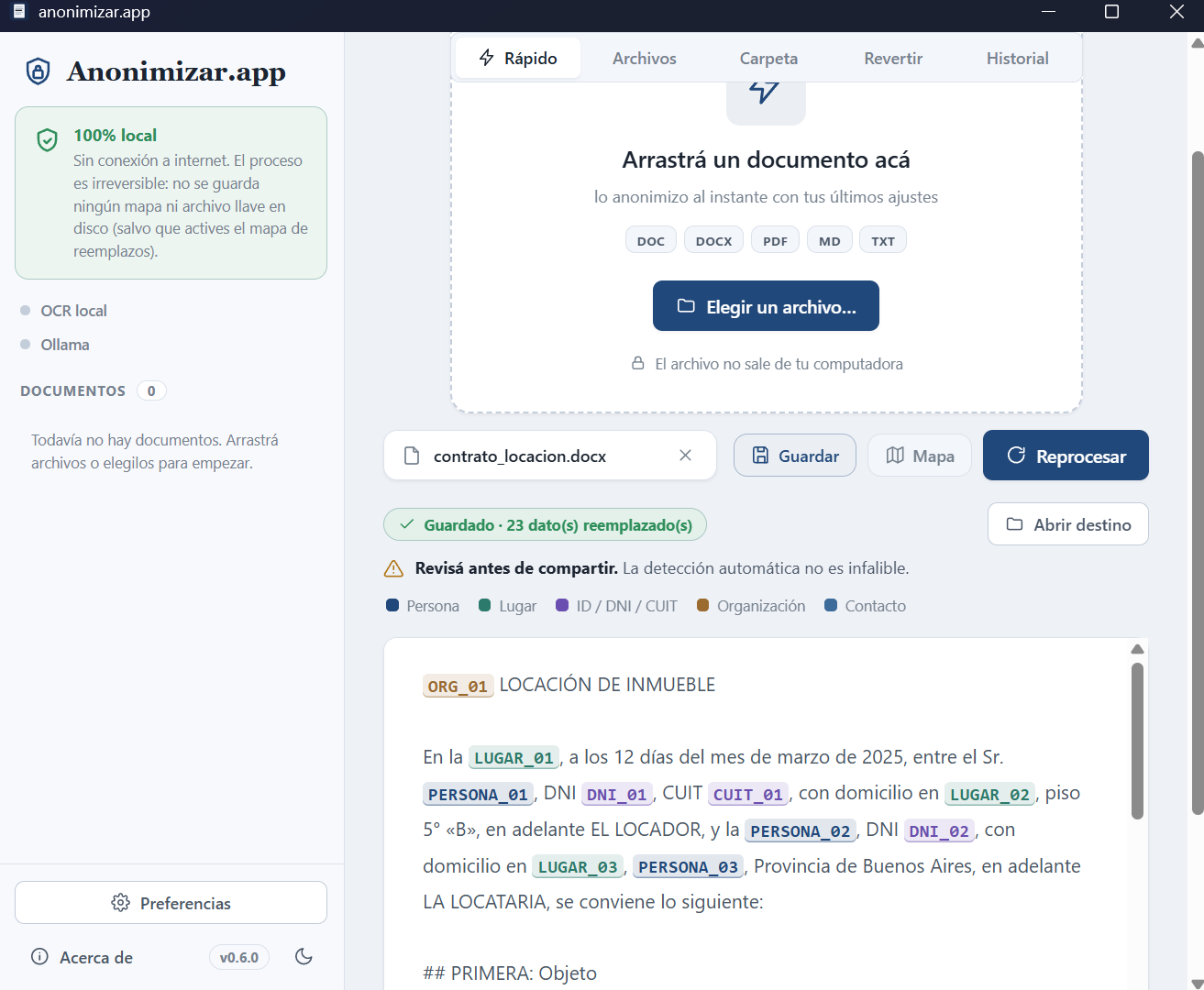Click the LUGAR_02 tag
This screenshot has height=990, width=1204.
click(989, 795)
